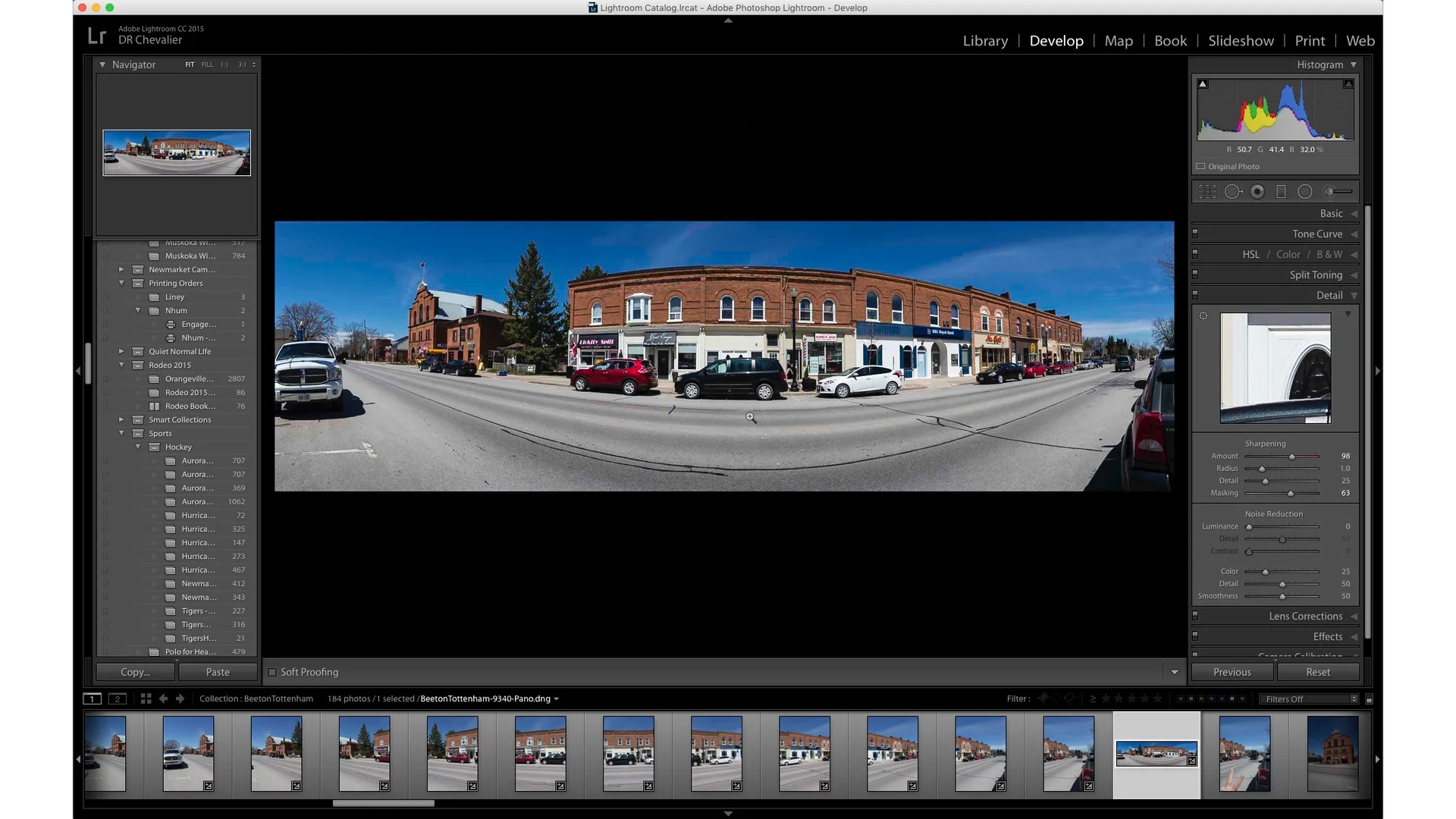Switch to the Library module
Image resolution: width=1456 pixels, height=819 pixels.
click(984, 40)
